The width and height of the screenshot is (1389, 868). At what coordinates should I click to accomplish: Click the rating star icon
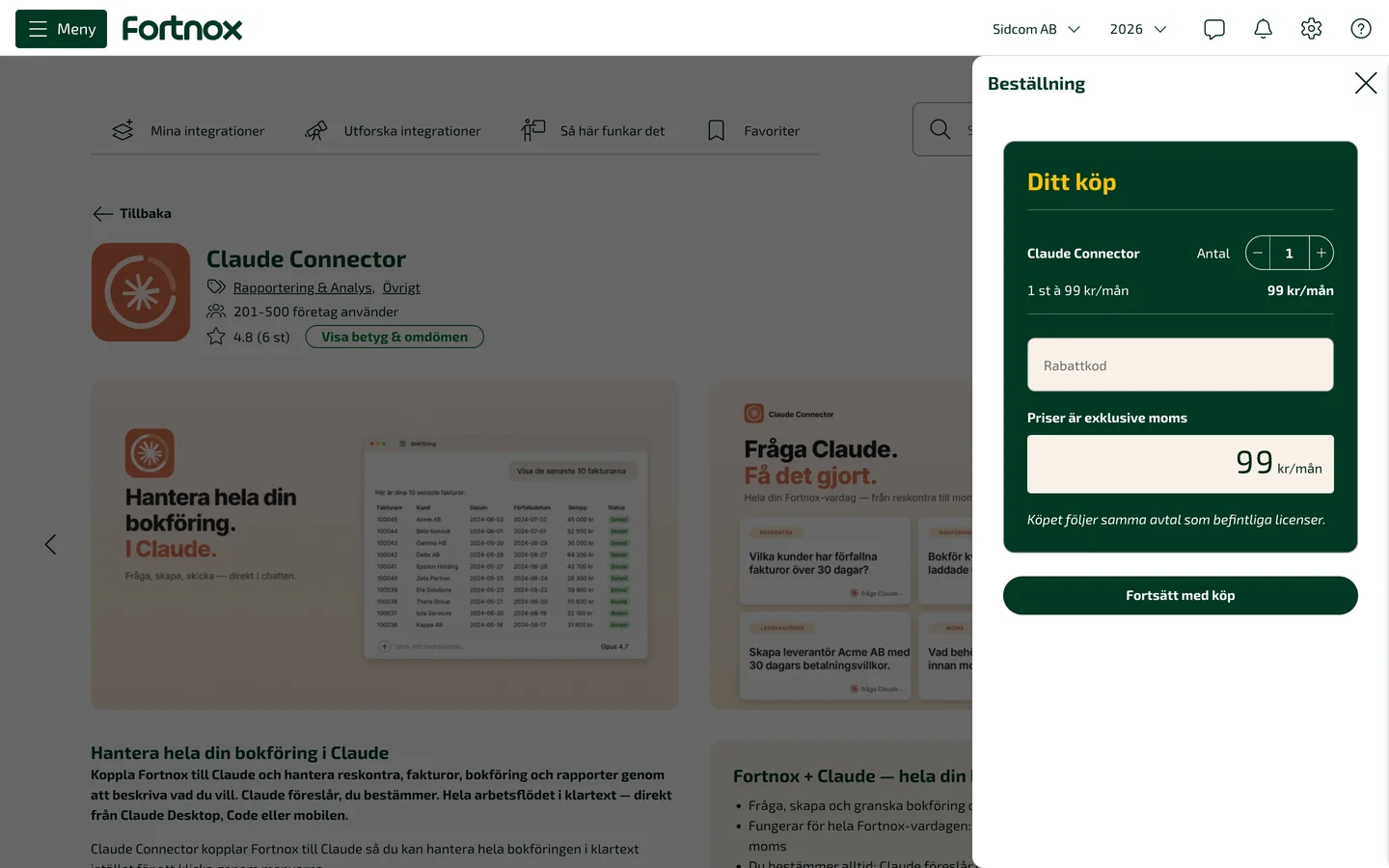click(216, 337)
